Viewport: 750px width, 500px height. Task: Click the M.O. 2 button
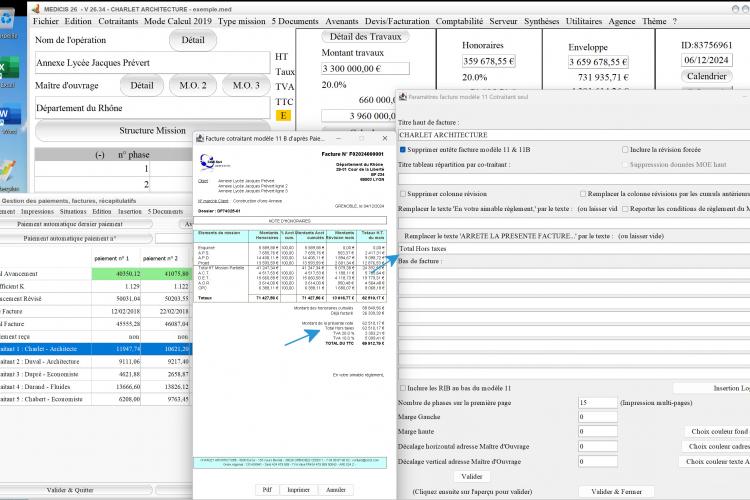click(x=193, y=86)
